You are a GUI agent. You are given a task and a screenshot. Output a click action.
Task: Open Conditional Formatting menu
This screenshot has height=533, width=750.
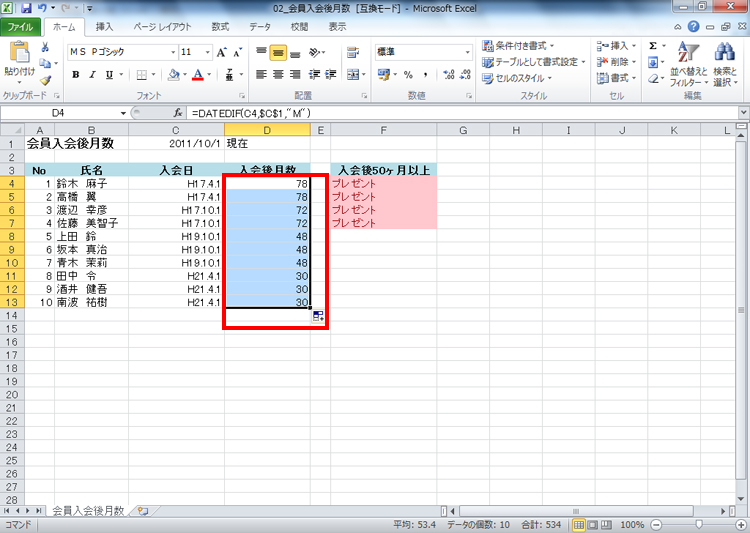pyautogui.click(x=518, y=46)
